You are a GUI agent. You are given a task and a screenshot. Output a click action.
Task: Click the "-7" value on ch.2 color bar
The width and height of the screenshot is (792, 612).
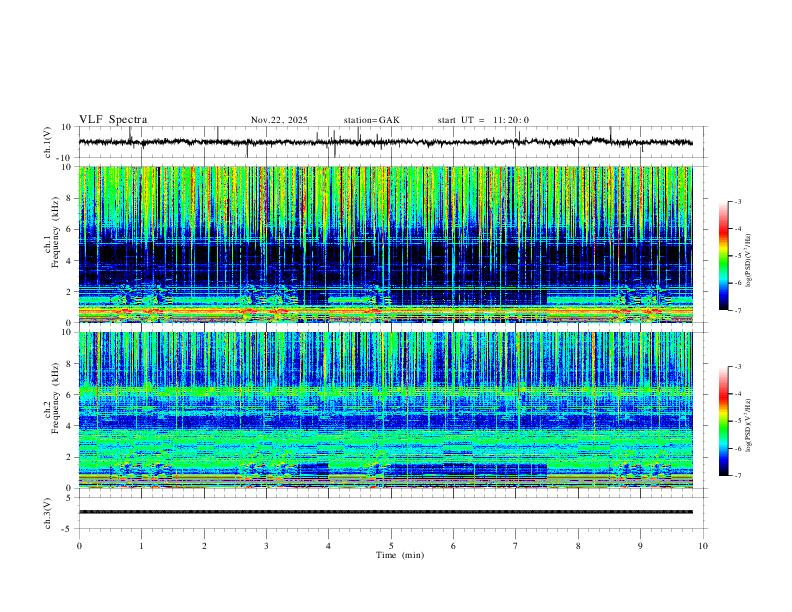(x=737, y=475)
